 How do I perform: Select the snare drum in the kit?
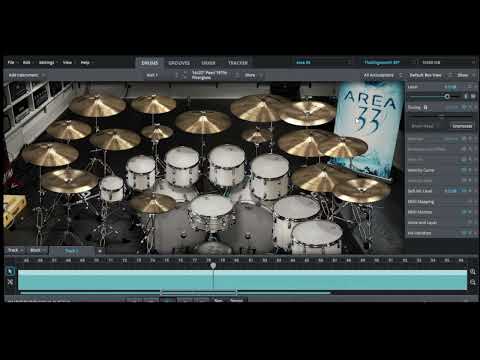click(x=211, y=213)
